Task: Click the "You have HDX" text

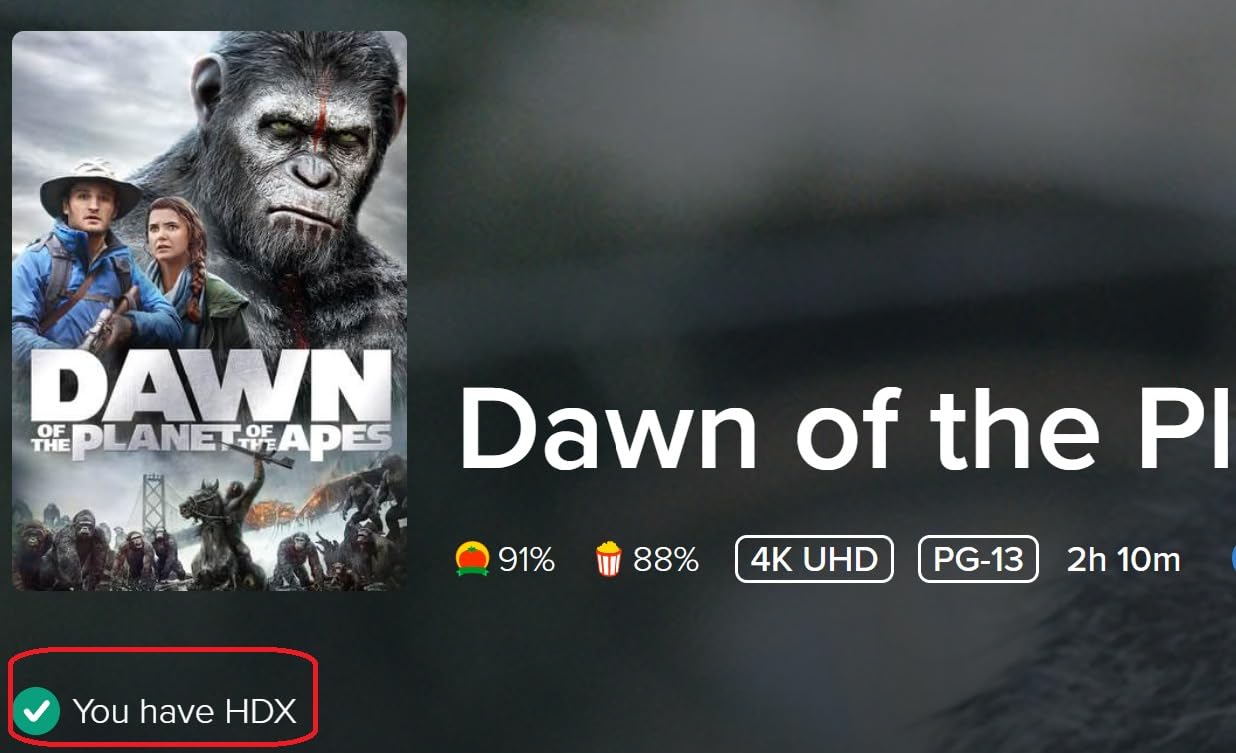Action: tap(185, 711)
